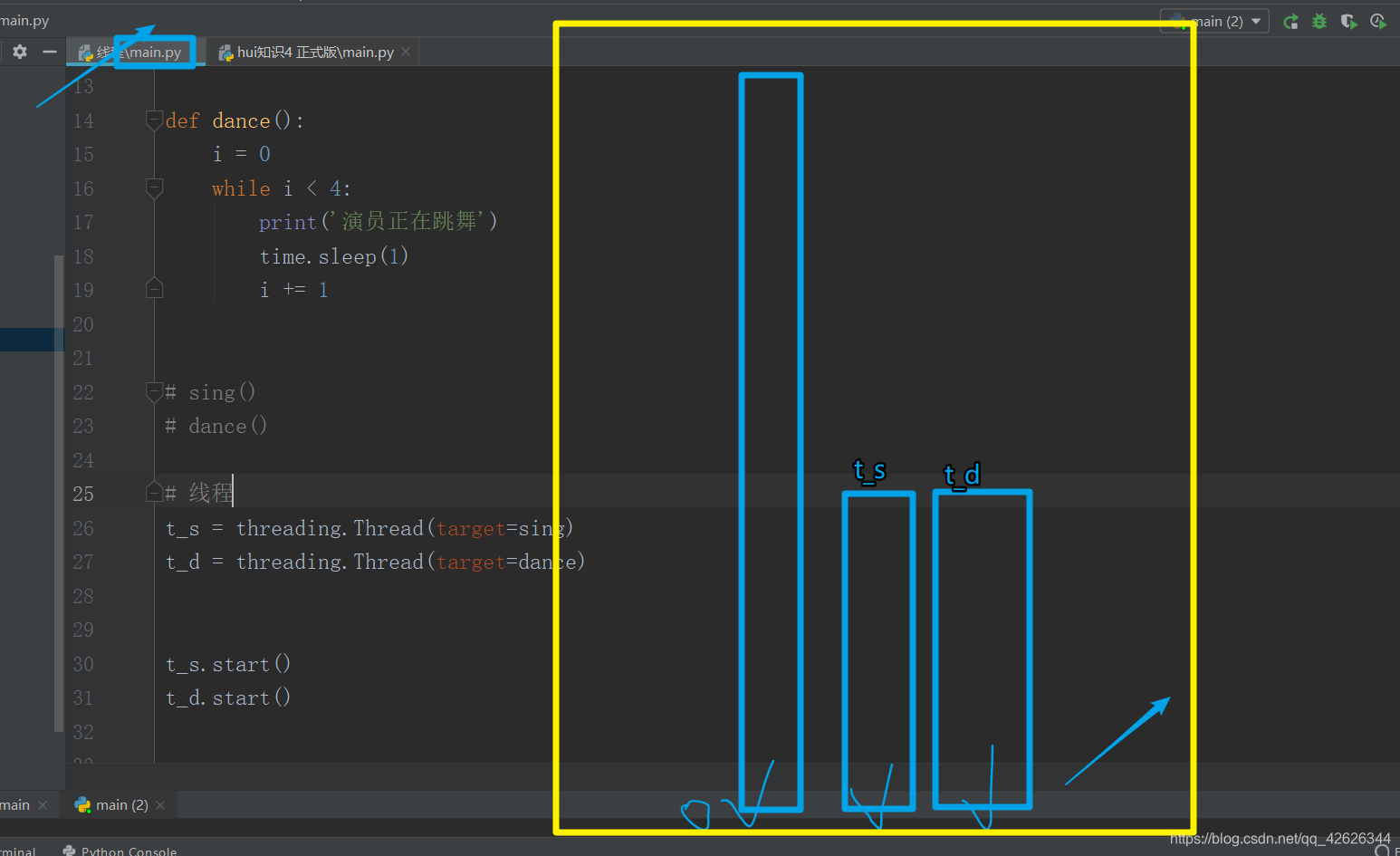The height and width of the screenshot is (856, 1400).
Task: Open the Terminal tool window
Action: coord(18,851)
